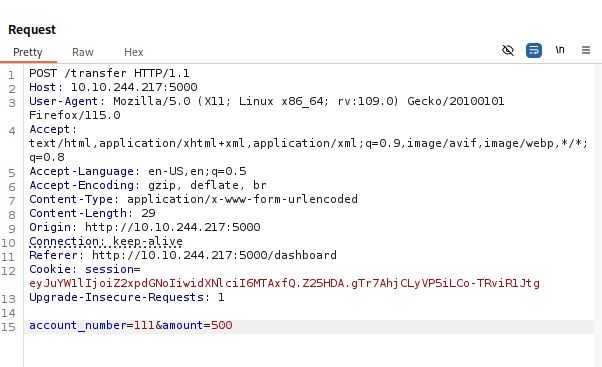Click the User-Agent header name
Image resolution: width=602 pixels, height=367 pixels.
tap(63, 101)
